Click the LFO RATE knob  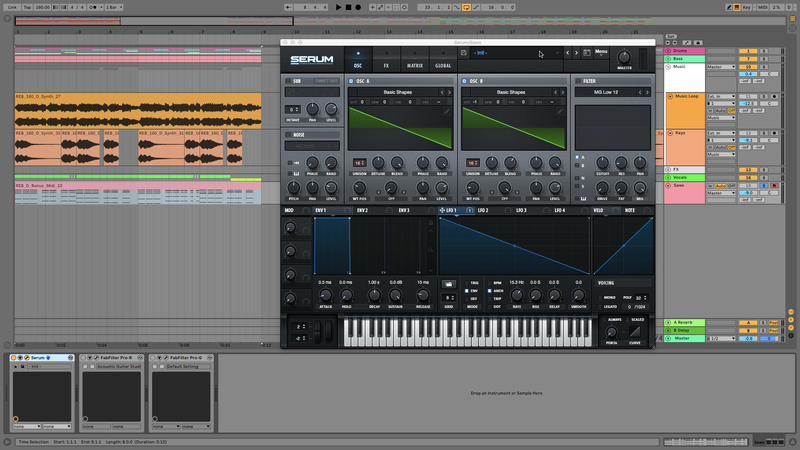(x=516, y=295)
